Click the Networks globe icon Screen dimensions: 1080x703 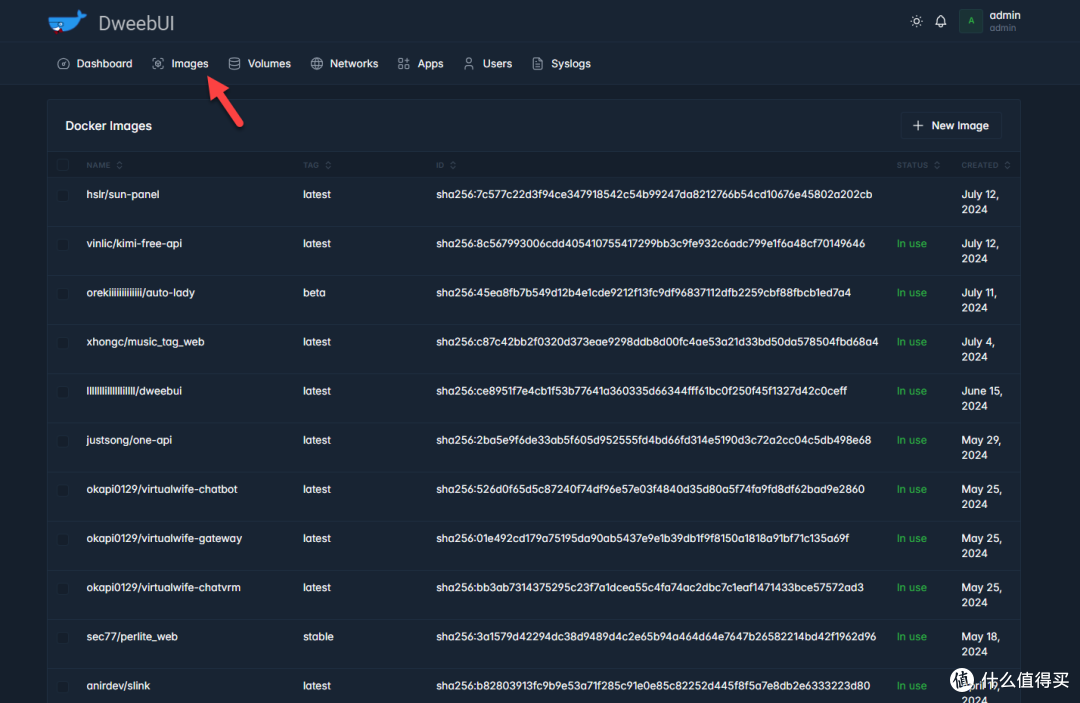[317, 64]
